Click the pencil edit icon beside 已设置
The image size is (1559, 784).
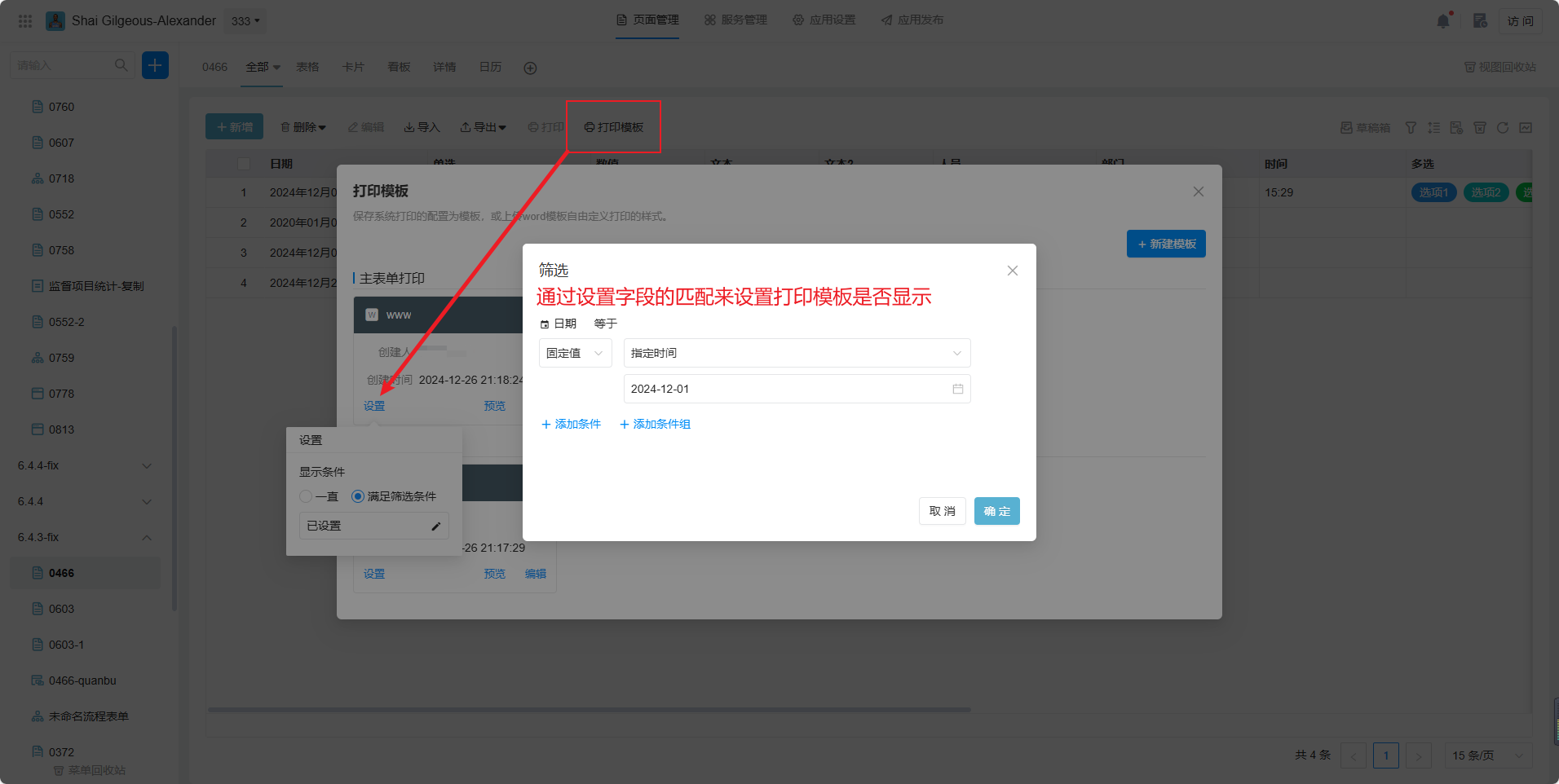coord(436,526)
